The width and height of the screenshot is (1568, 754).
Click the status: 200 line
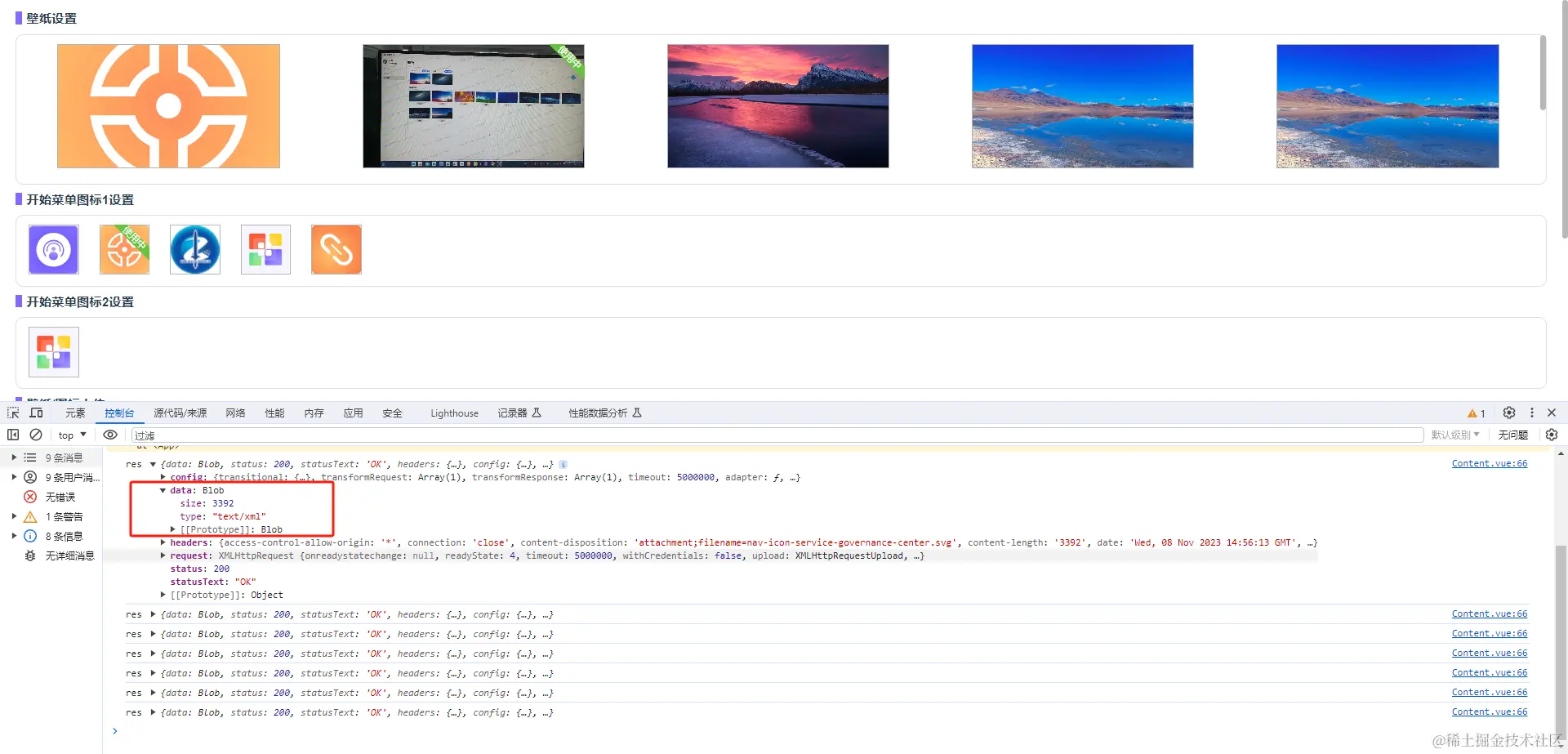pyautogui.click(x=200, y=569)
